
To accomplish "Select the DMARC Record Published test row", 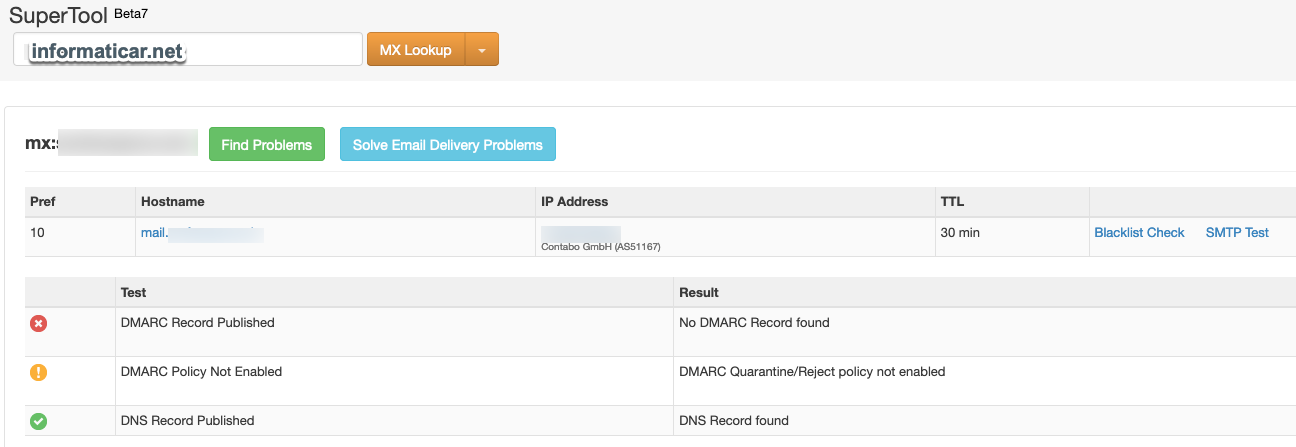I will pos(660,333).
